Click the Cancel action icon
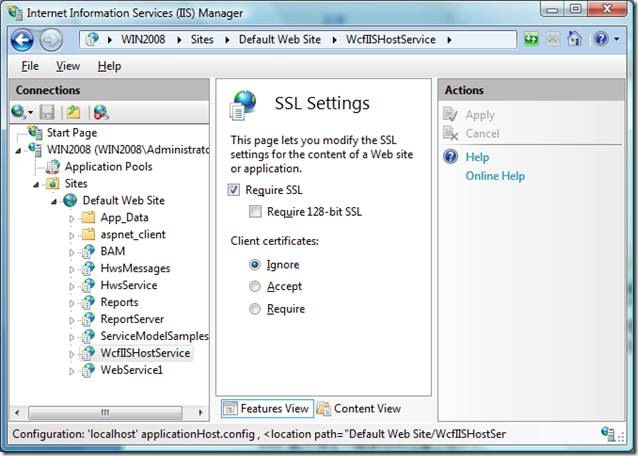Viewport: 638px width, 456px height. click(450, 133)
